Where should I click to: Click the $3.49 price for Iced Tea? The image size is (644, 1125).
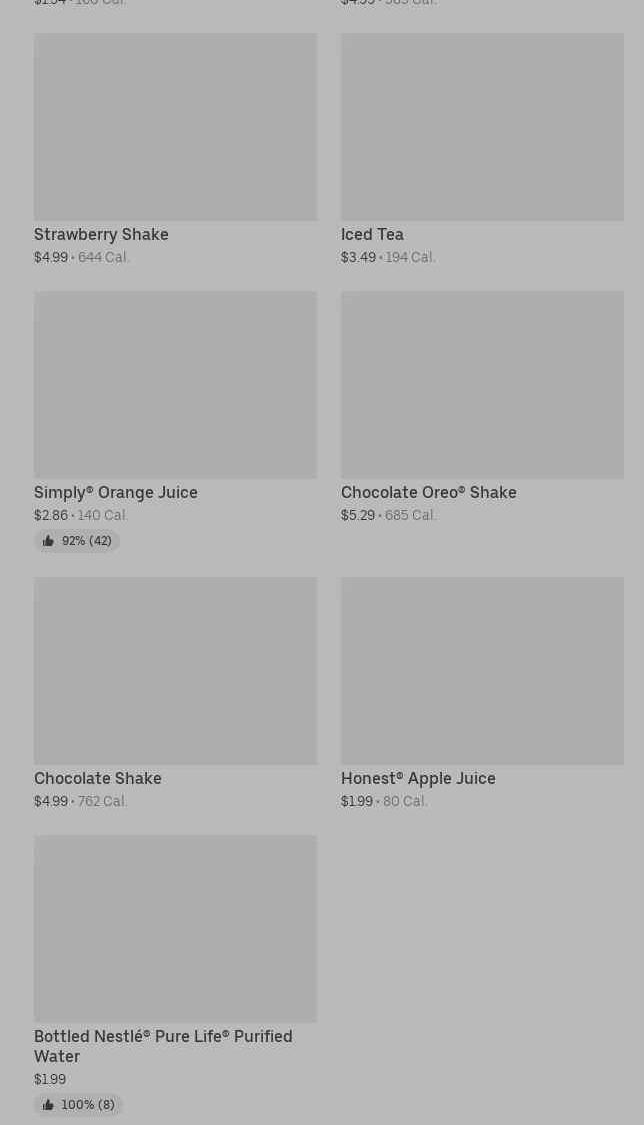click(x=358, y=257)
